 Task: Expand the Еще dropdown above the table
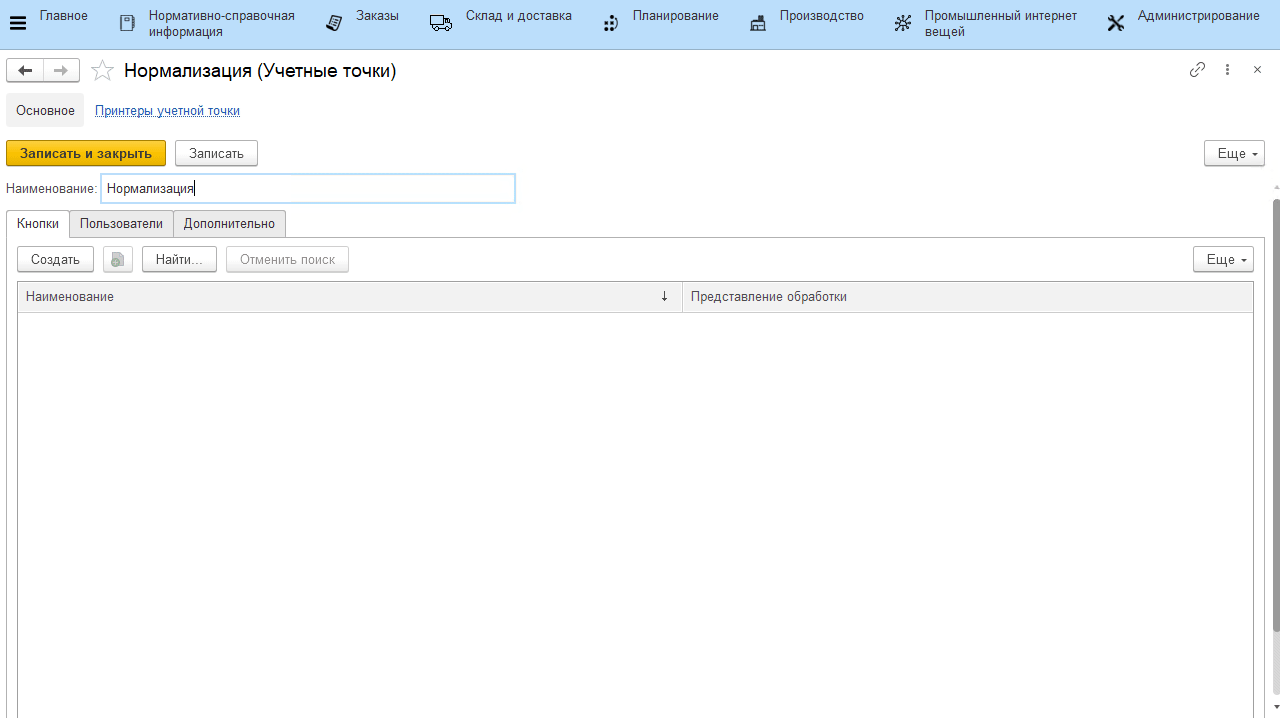[1222, 260]
